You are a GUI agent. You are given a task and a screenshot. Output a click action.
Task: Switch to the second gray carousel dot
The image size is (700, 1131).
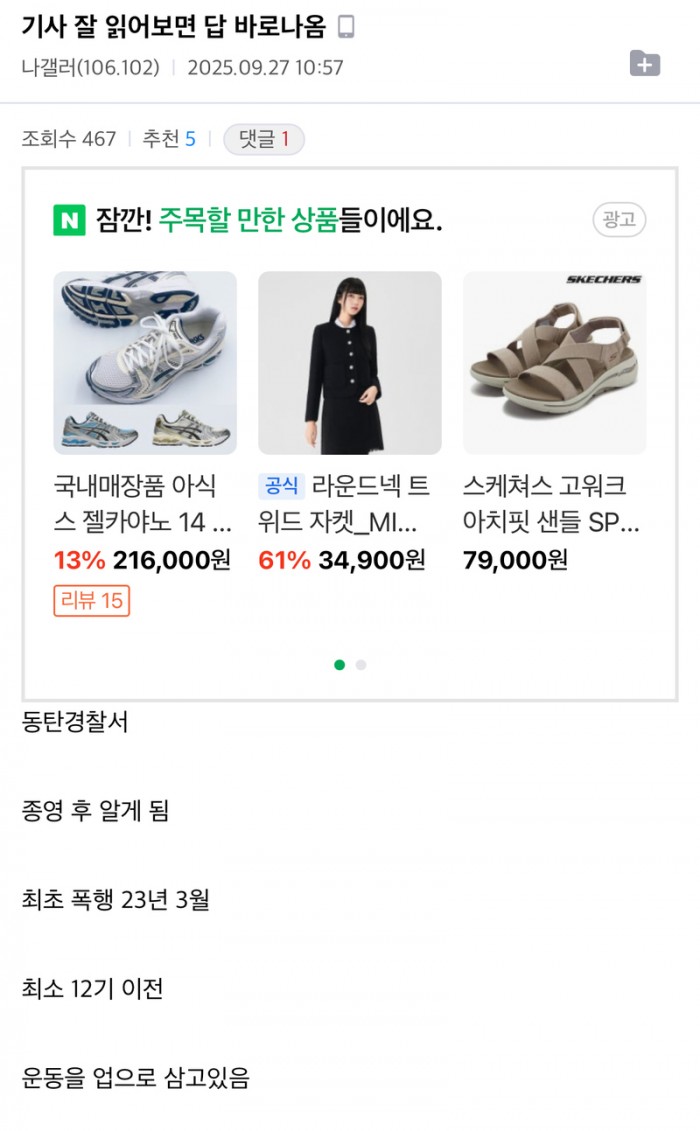tap(361, 665)
